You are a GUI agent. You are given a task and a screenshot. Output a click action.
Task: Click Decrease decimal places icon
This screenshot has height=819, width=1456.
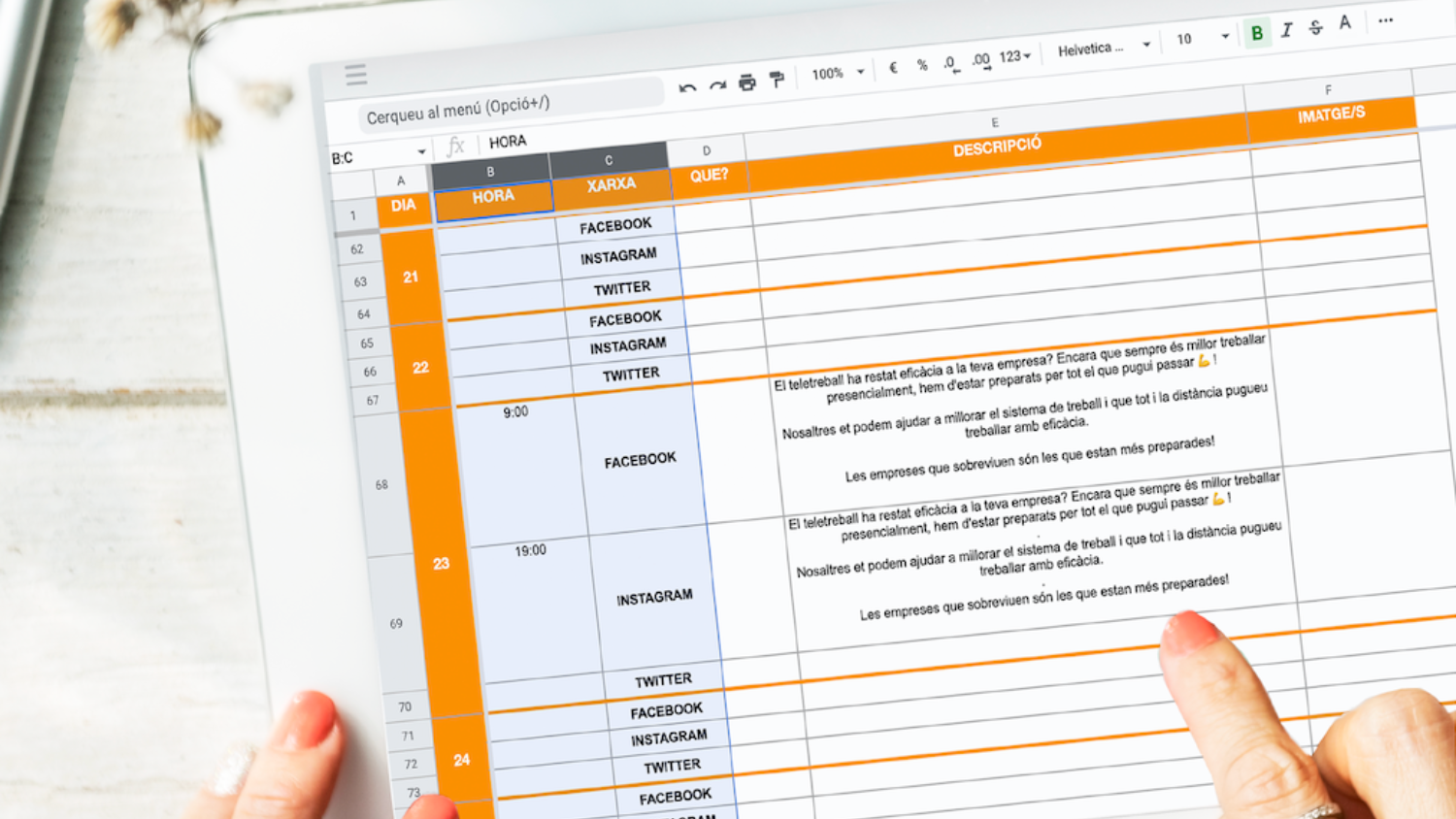(x=951, y=64)
